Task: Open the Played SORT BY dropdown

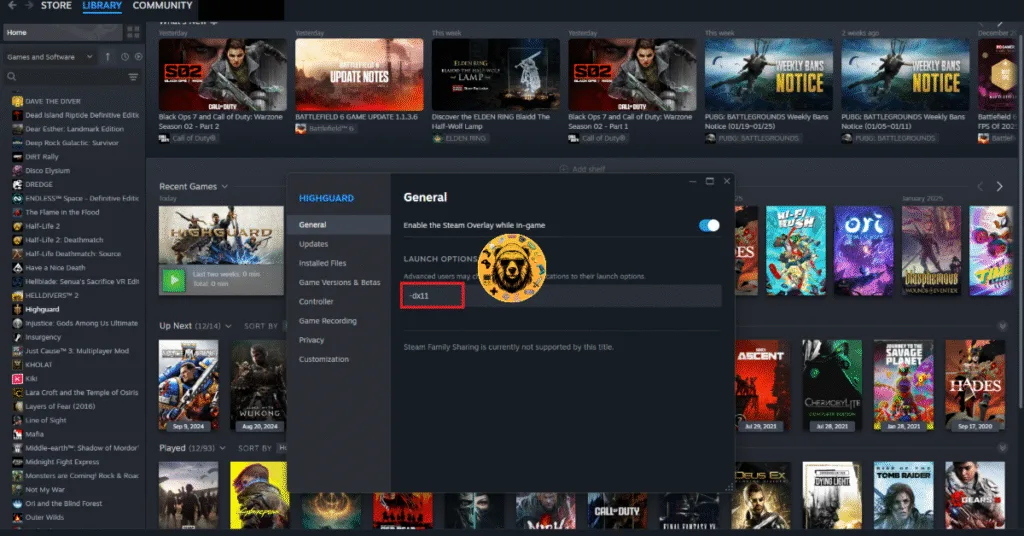Action: coord(262,448)
